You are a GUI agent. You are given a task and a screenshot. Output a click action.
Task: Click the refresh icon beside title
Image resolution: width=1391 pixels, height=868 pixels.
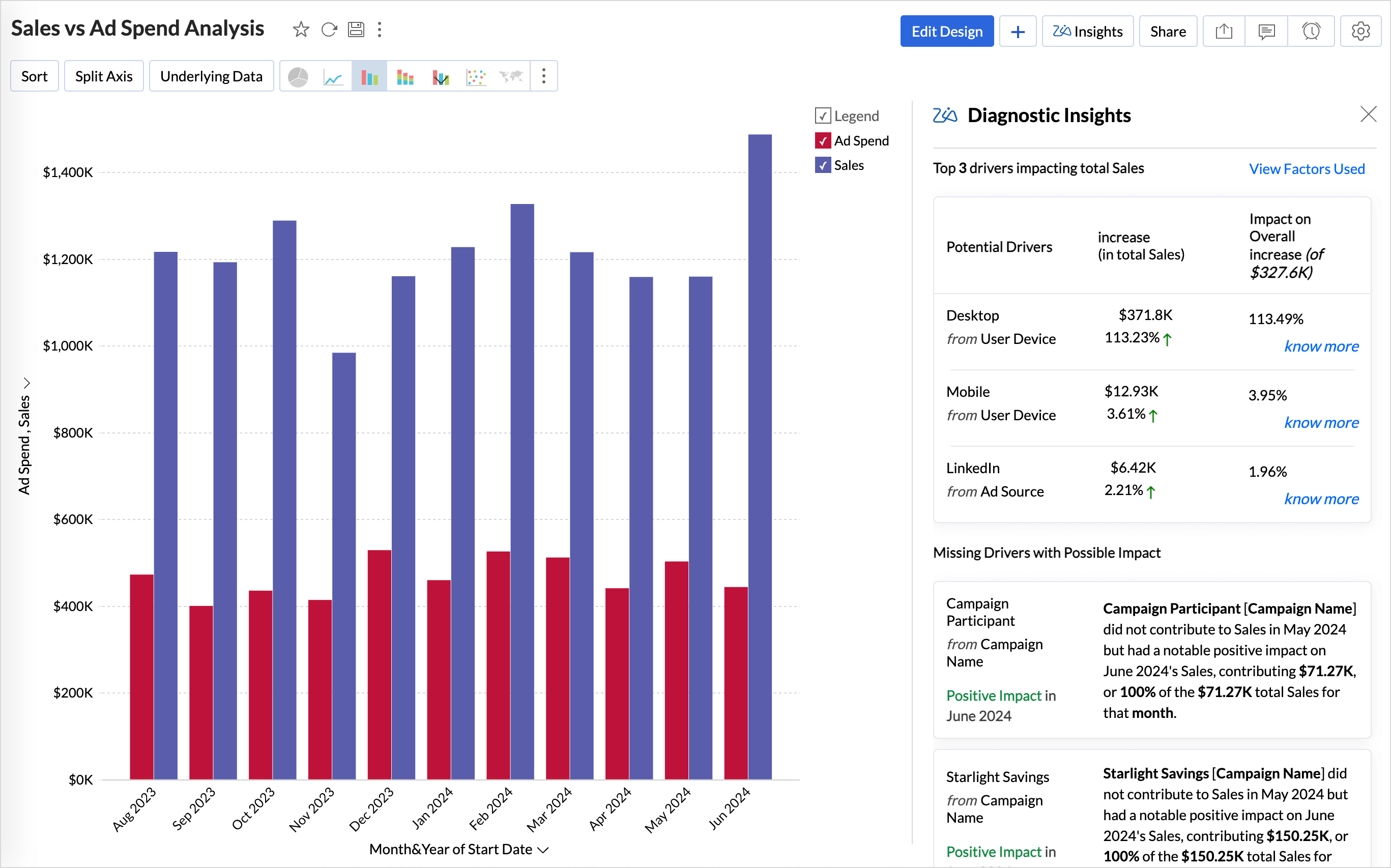(329, 30)
